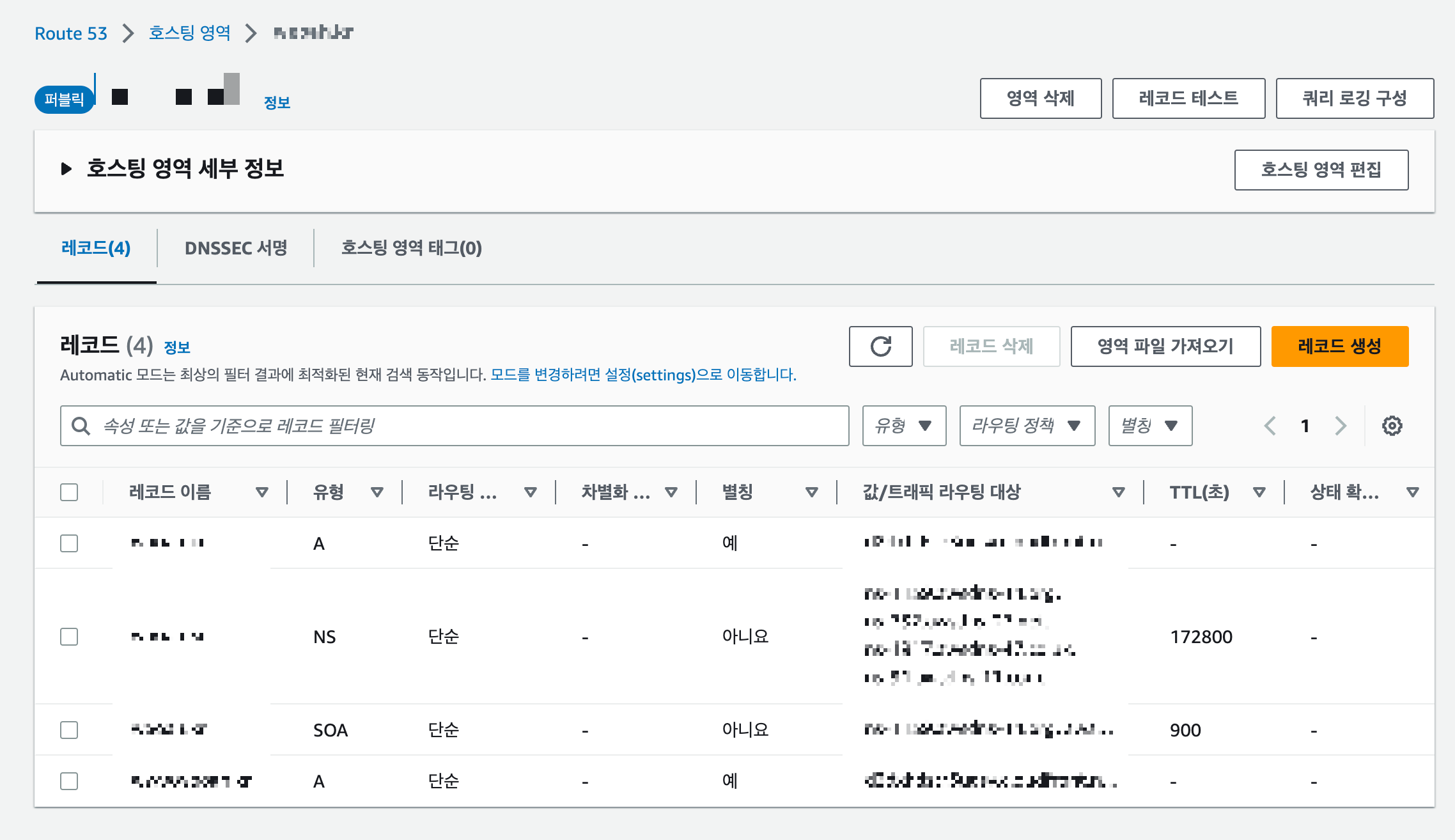Select the SOA record checkbox
This screenshot has height=840, width=1455.
tap(69, 730)
